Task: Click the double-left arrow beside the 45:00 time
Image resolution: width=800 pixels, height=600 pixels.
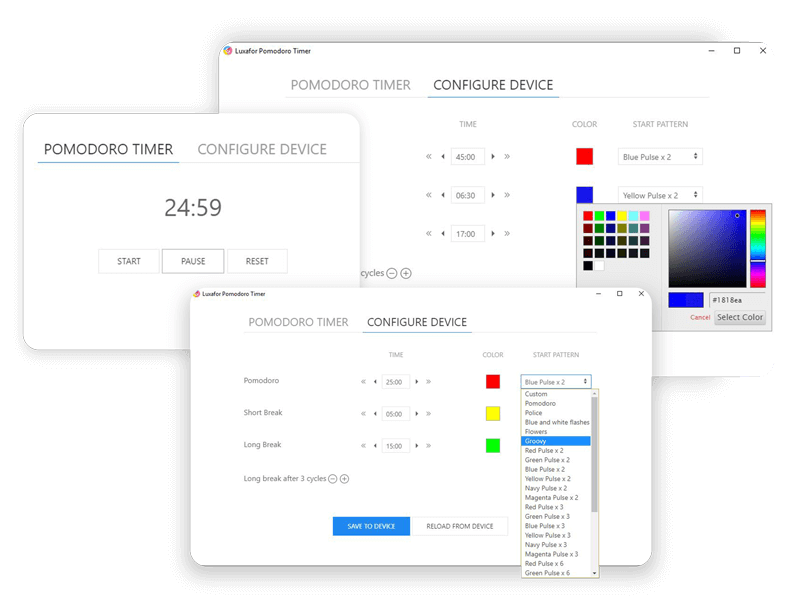Action: pos(428,156)
